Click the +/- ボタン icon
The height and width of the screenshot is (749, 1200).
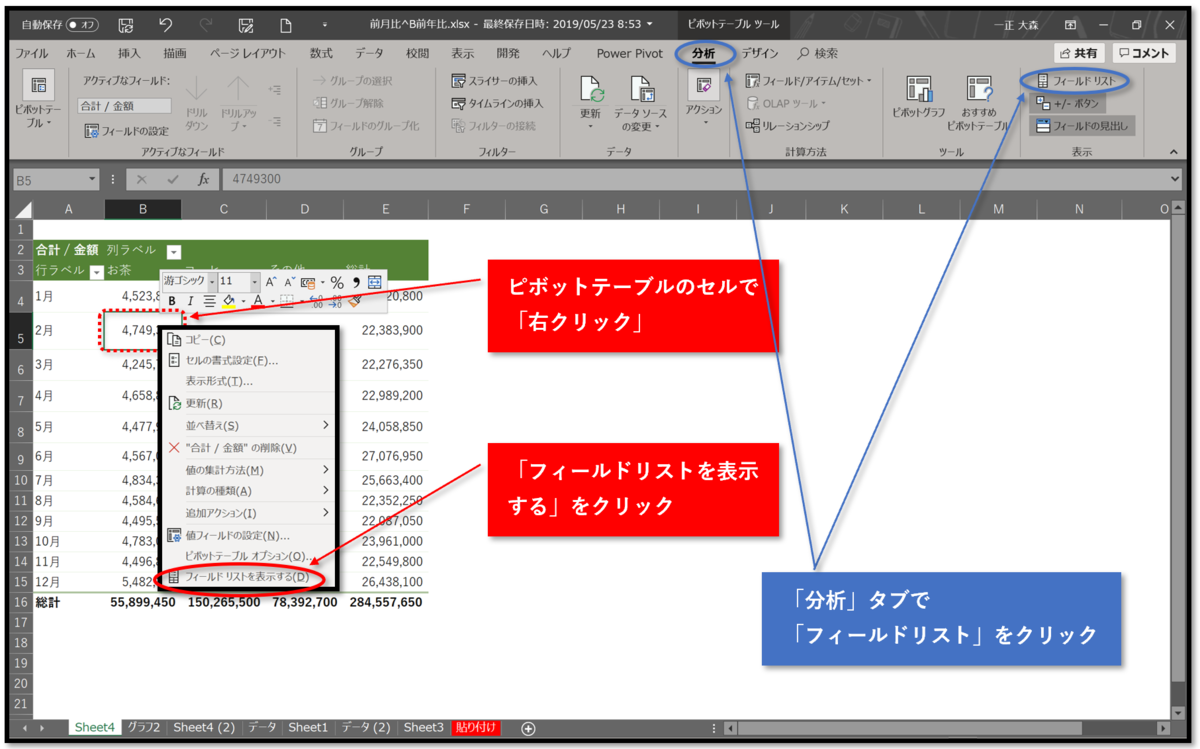click(x=1066, y=105)
